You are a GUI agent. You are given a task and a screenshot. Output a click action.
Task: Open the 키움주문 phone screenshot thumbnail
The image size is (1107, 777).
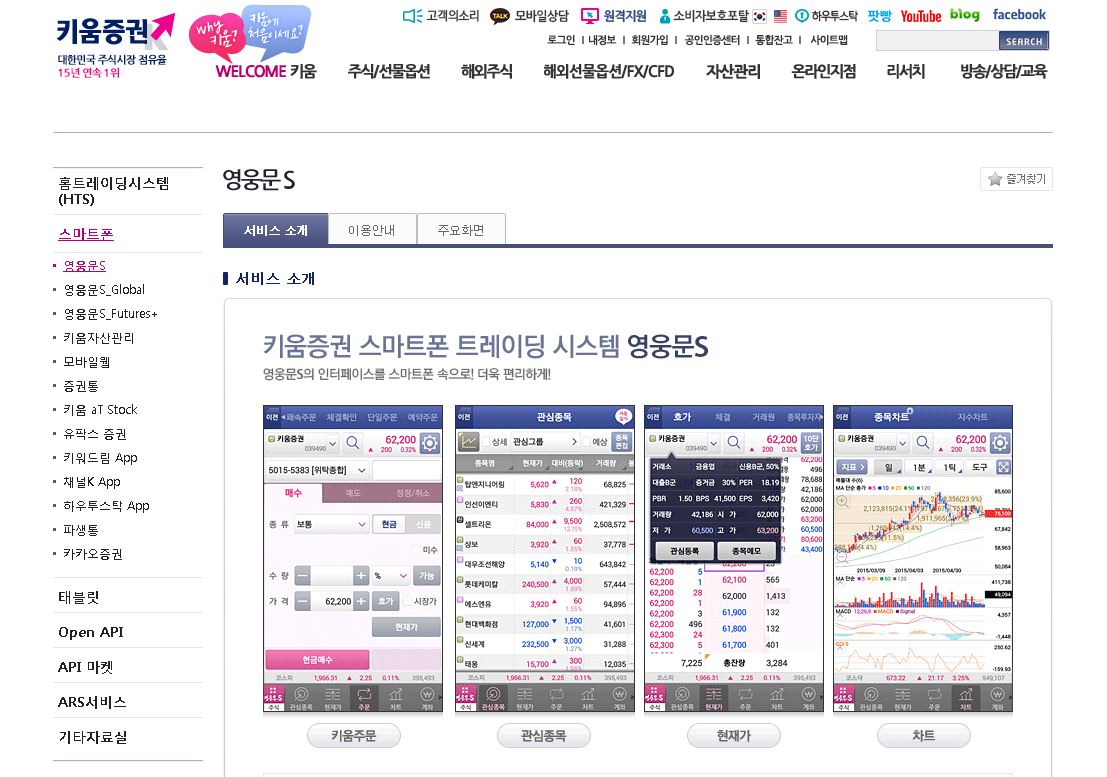pos(353,559)
